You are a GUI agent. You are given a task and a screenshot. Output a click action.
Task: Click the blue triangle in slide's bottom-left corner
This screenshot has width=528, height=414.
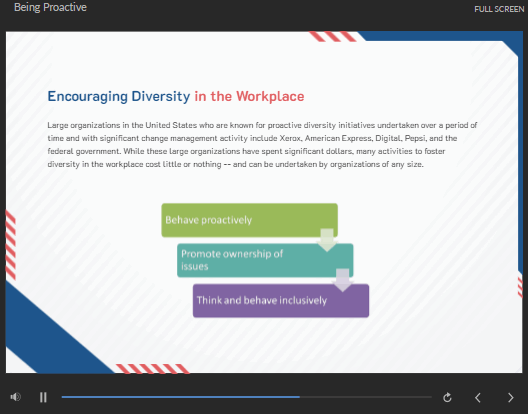[51, 333]
